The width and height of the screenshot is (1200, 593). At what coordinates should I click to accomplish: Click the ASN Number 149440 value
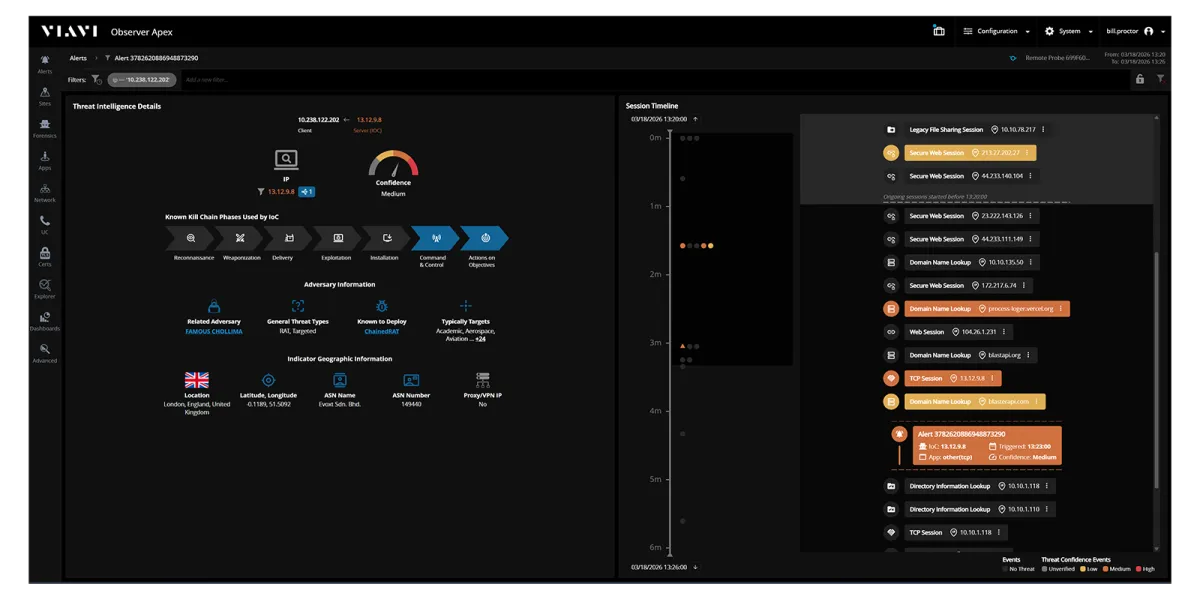pyautogui.click(x=410, y=404)
